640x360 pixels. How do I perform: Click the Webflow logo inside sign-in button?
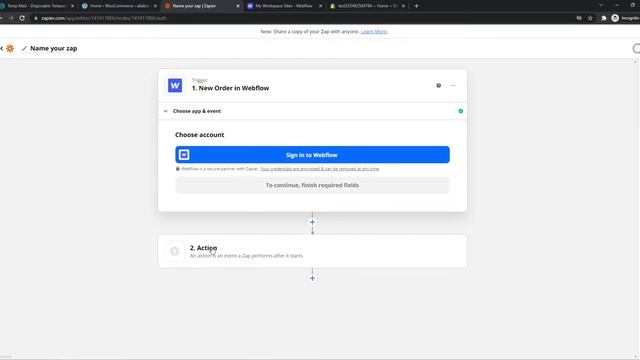point(184,155)
